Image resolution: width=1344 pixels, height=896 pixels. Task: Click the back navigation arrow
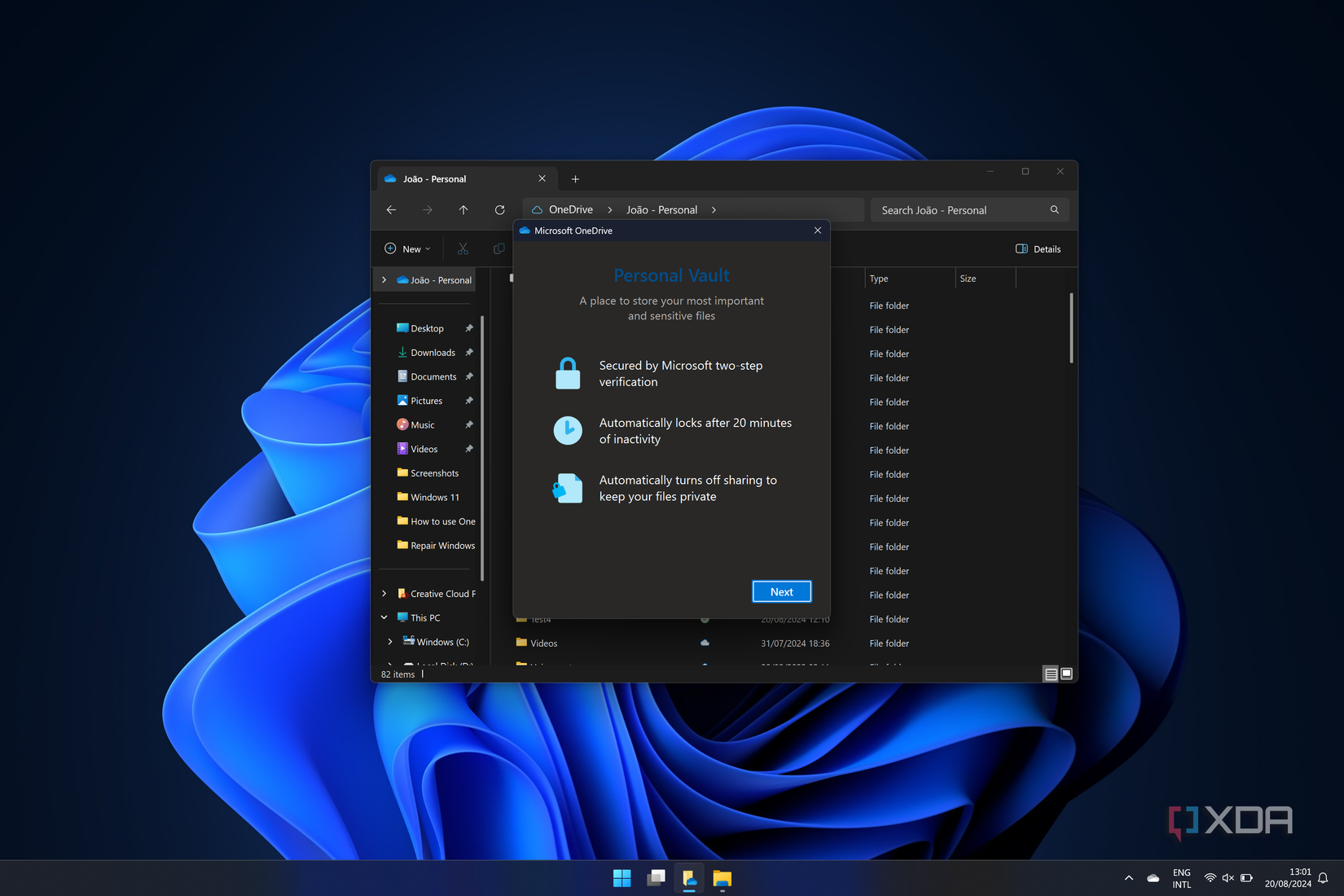tap(391, 209)
